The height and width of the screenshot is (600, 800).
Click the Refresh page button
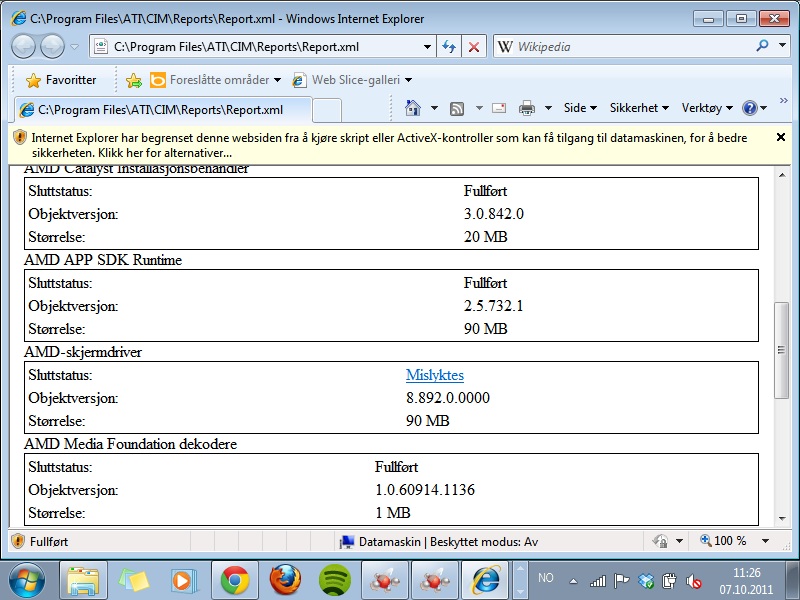(449, 47)
